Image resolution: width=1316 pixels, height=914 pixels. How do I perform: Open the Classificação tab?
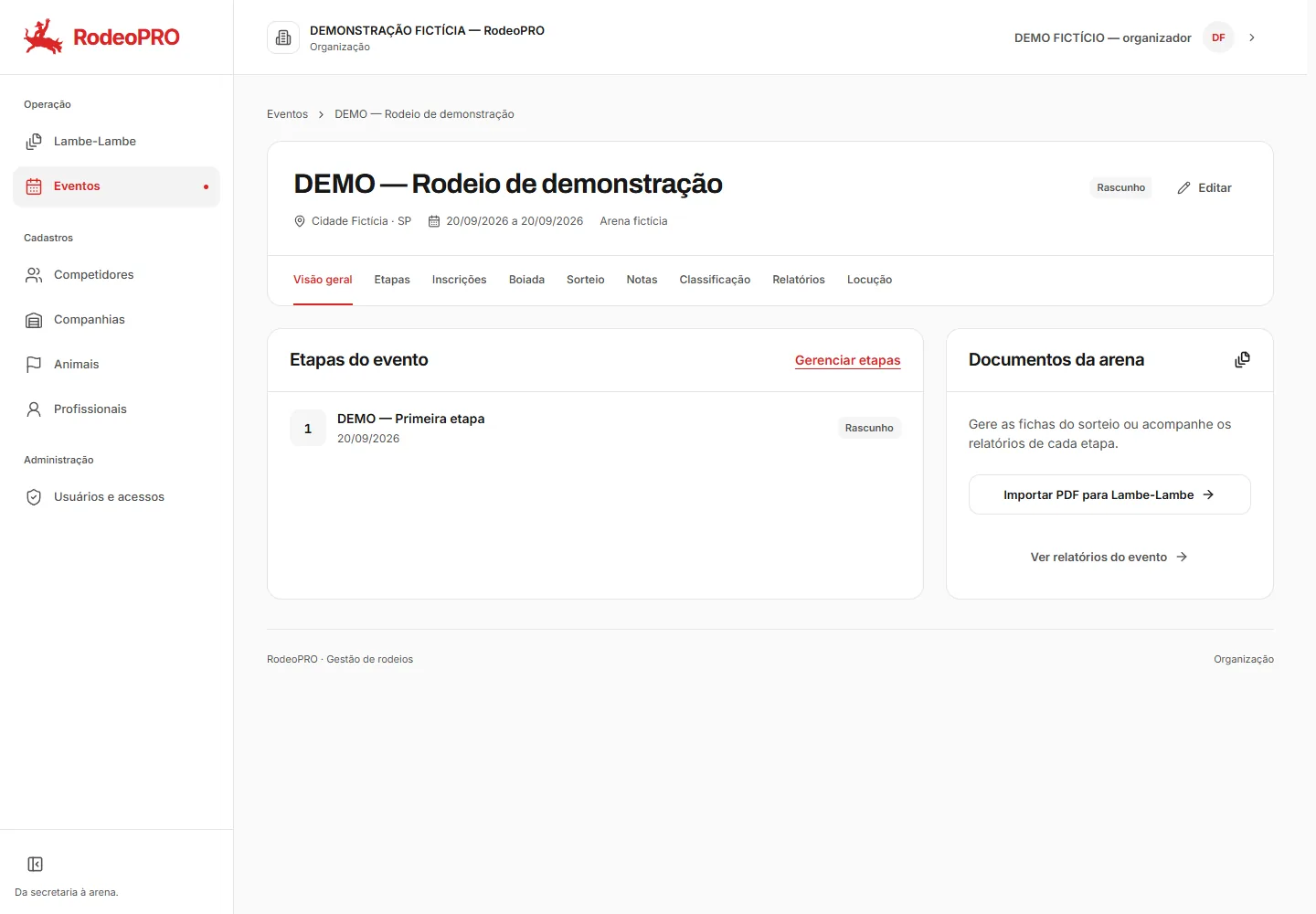(715, 280)
